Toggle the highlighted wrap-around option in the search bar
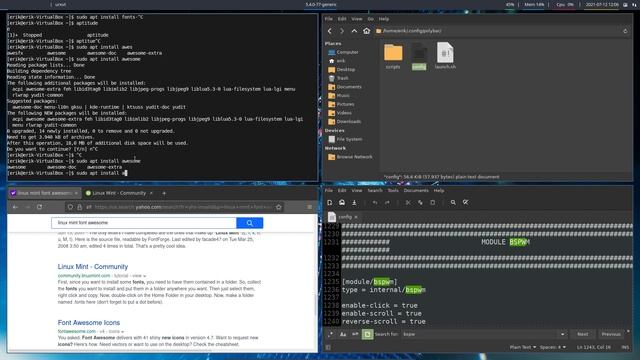The width and height of the screenshot is (640, 360). pyautogui.click(x=367, y=334)
